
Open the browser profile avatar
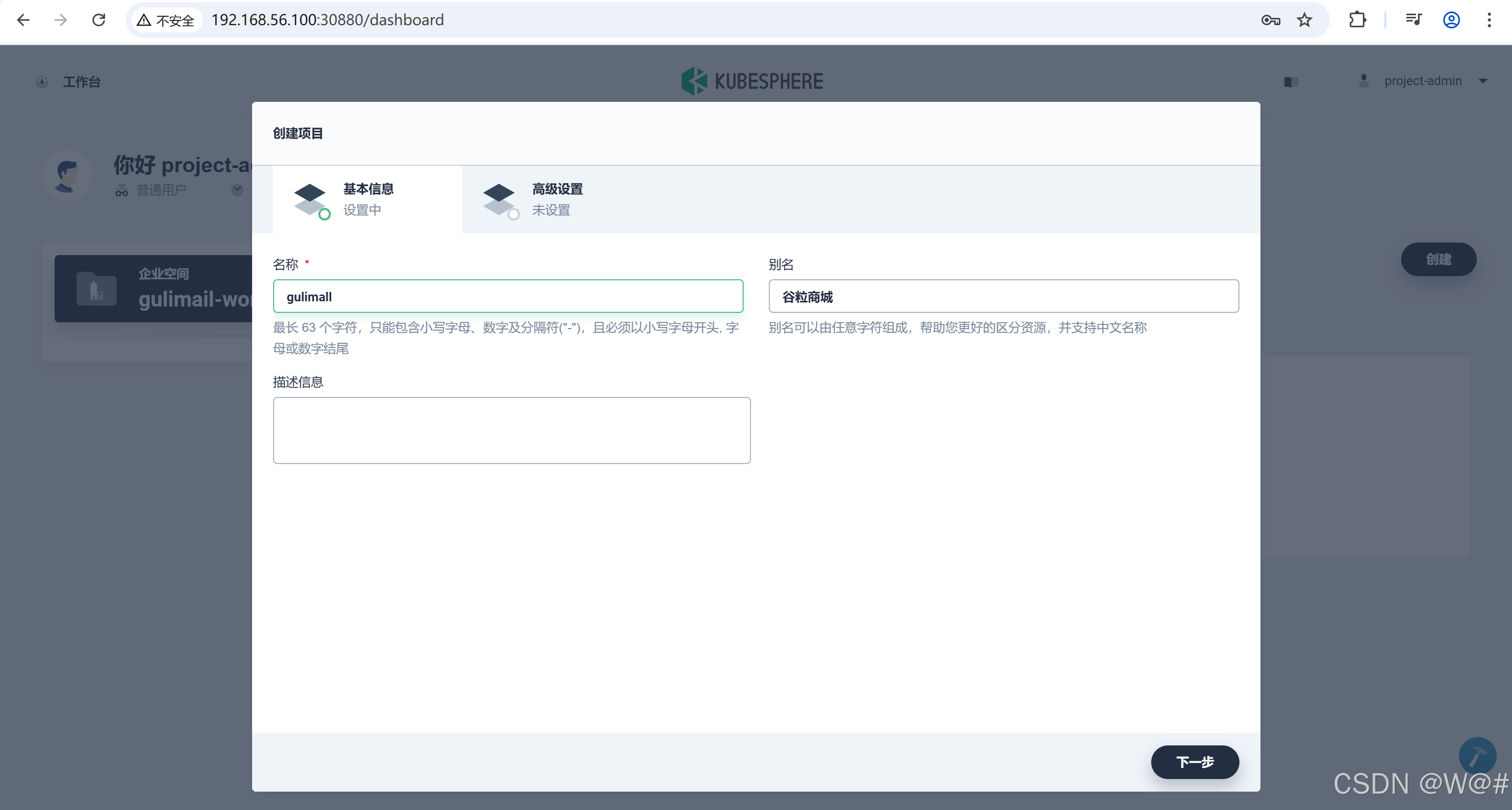click(1452, 20)
